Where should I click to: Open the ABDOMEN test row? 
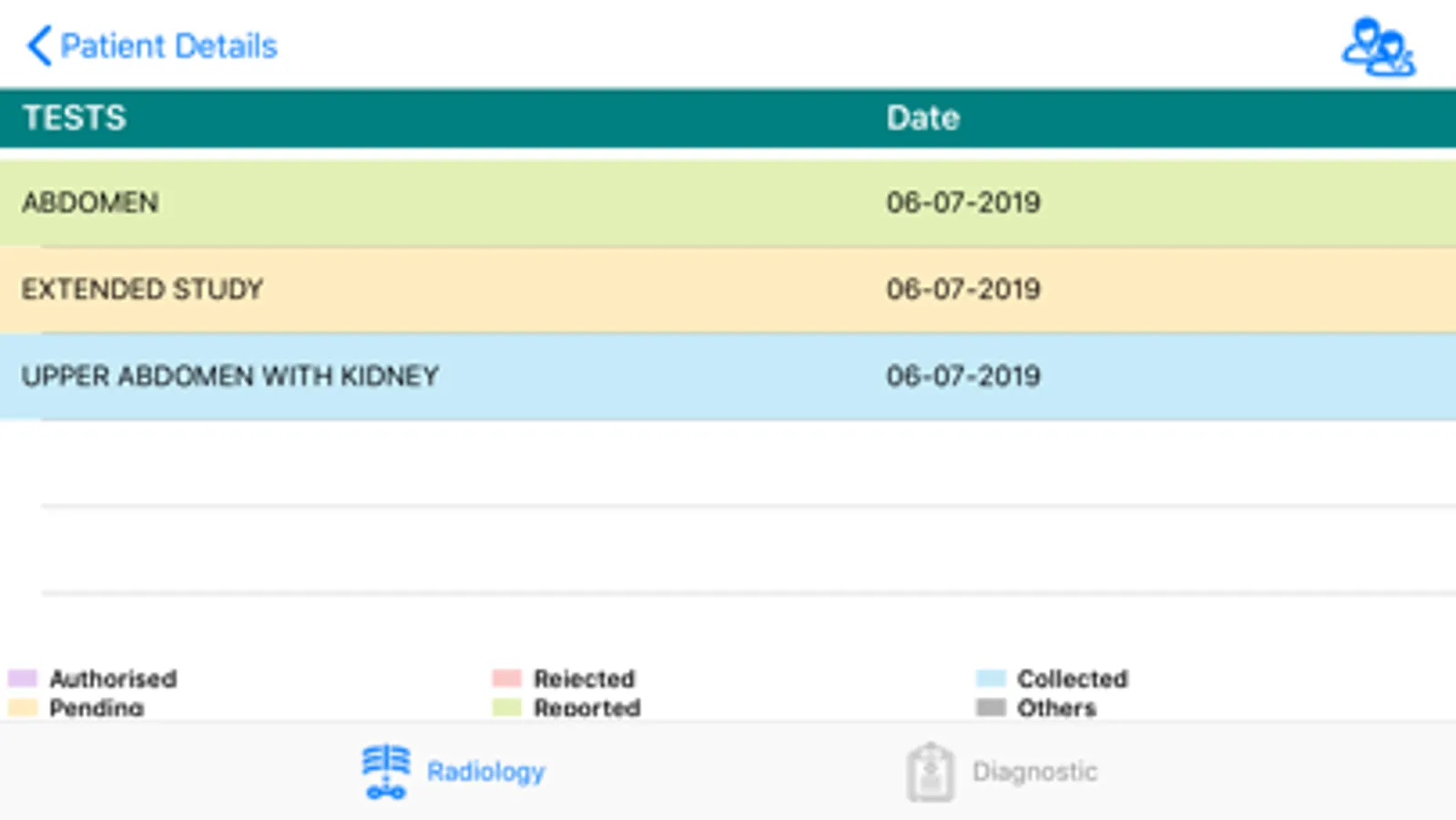90,202
